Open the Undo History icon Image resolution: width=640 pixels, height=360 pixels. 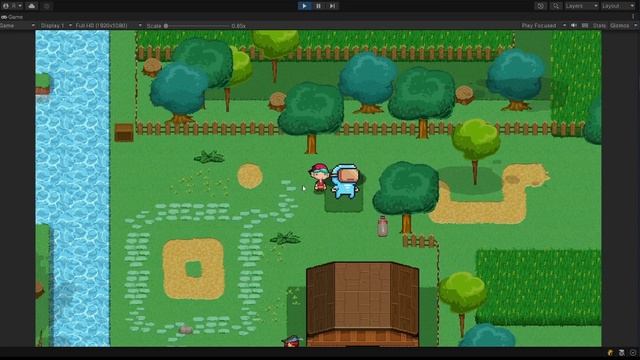[x=540, y=6]
